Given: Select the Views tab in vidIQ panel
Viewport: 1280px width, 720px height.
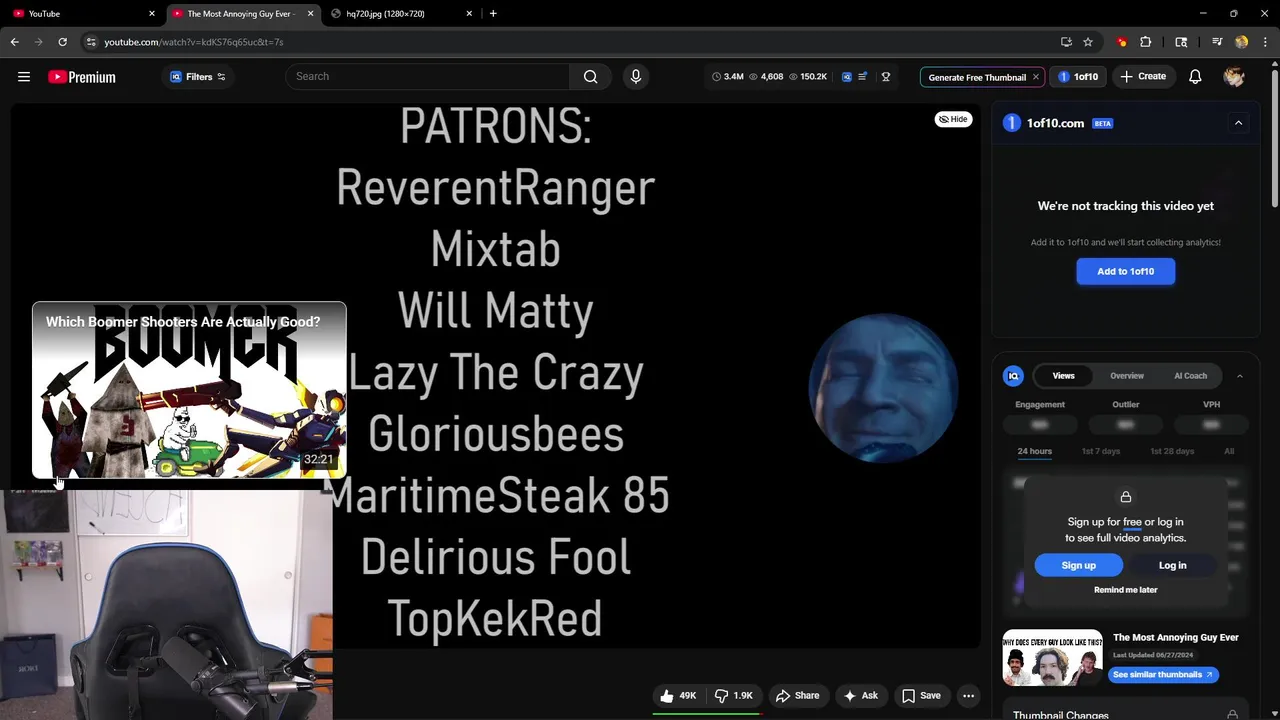Looking at the screenshot, I should pos(1063,376).
